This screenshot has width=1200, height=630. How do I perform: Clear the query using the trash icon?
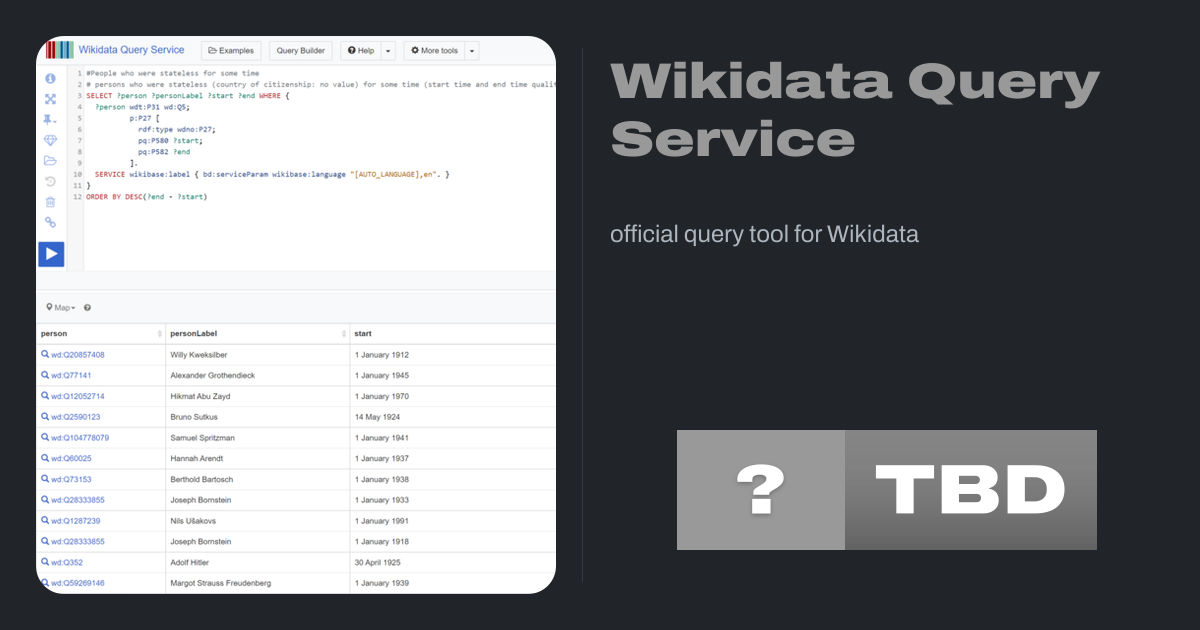51,202
